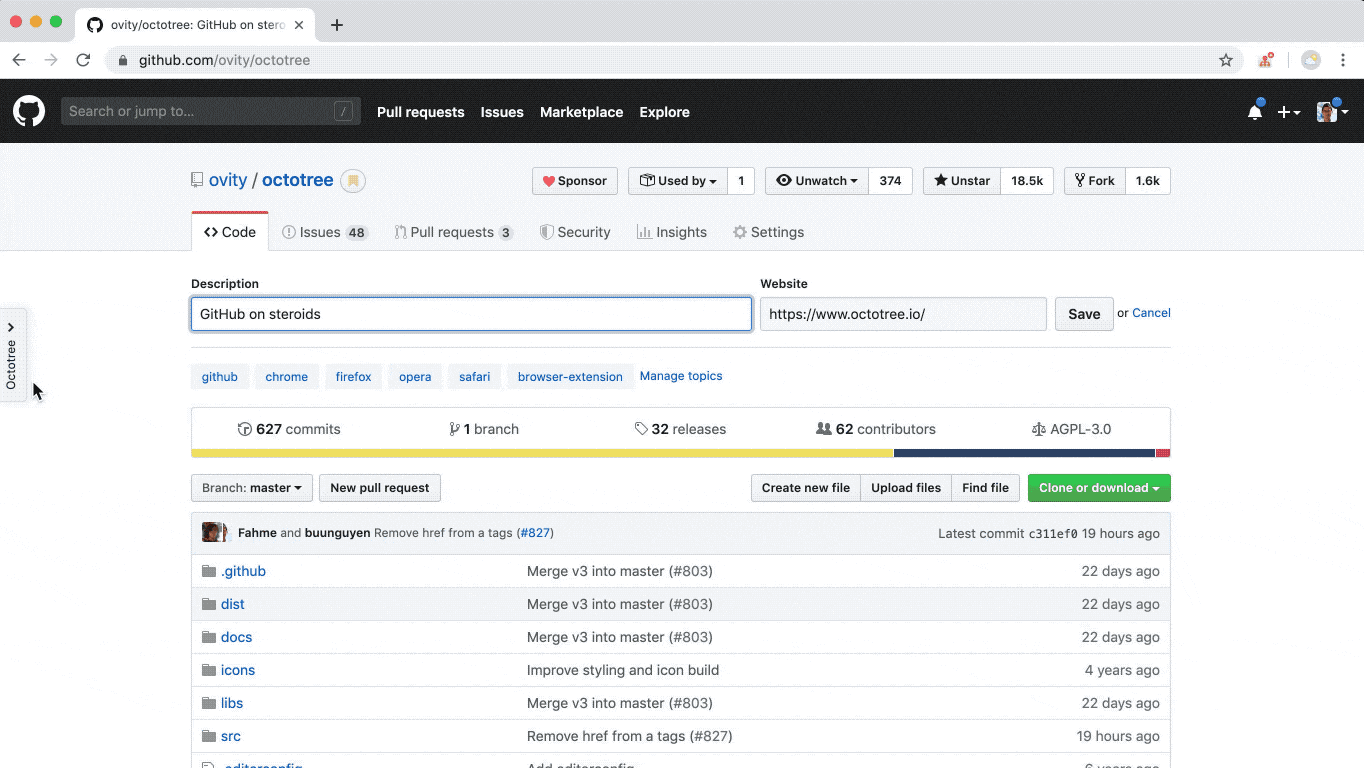Viewport: 1364px width, 768px height.
Task: Switch to the Issues tab
Action: point(325,232)
